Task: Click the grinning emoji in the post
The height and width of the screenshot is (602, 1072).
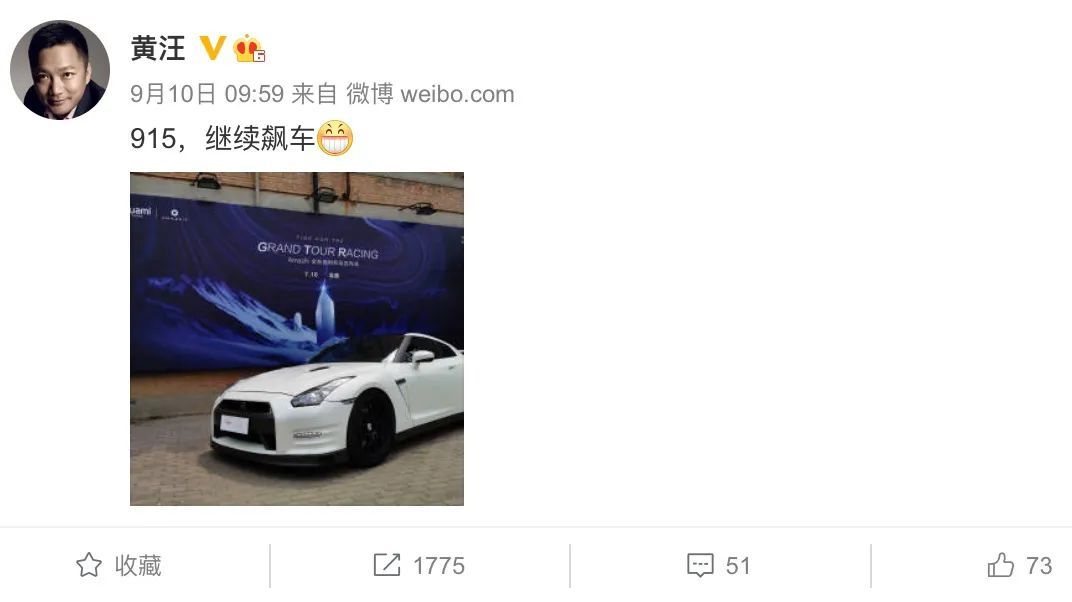Action: tap(335, 138)
